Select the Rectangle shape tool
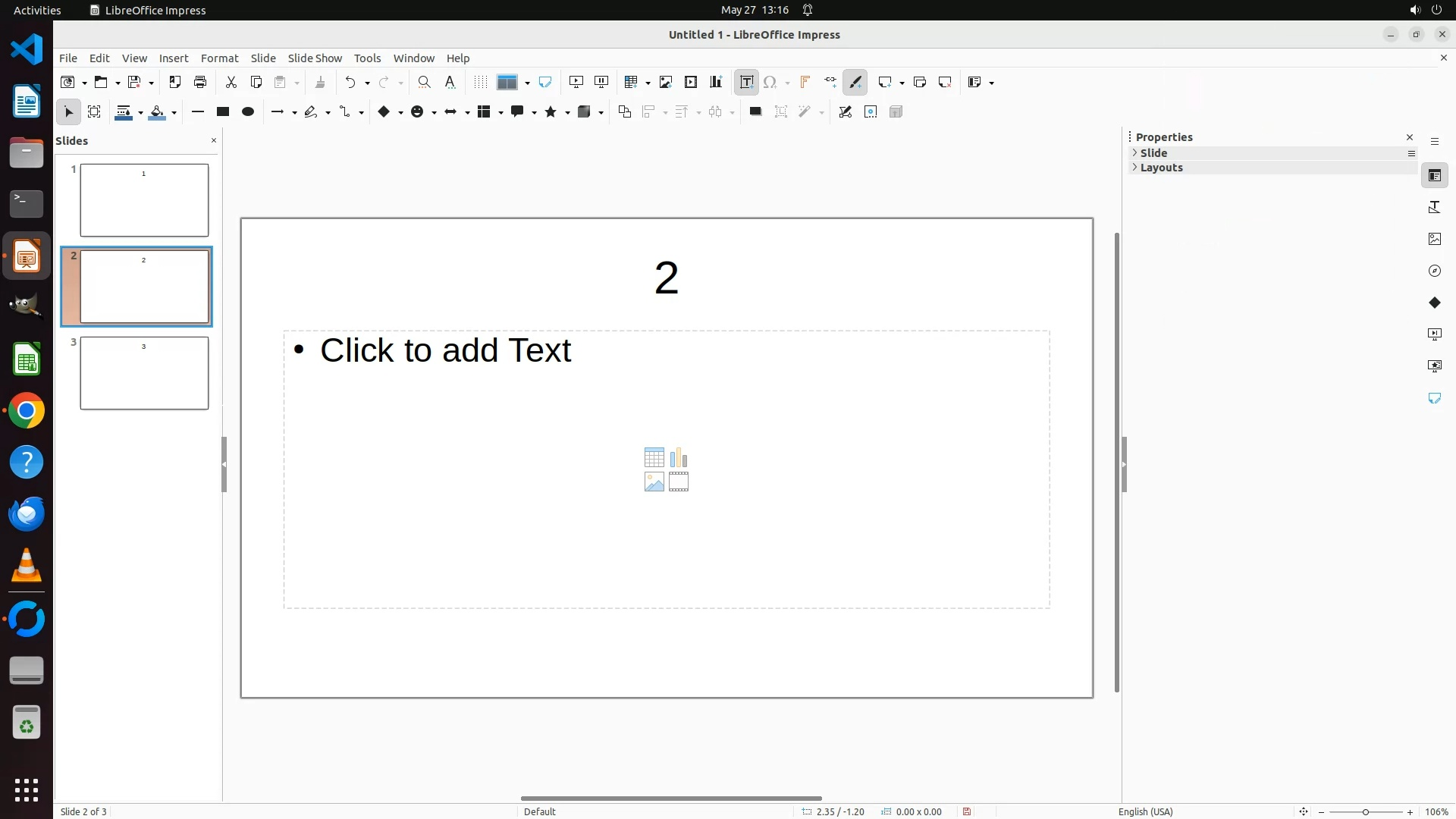The width and height of the screenshot is (1456, 819). pos(223,111)
